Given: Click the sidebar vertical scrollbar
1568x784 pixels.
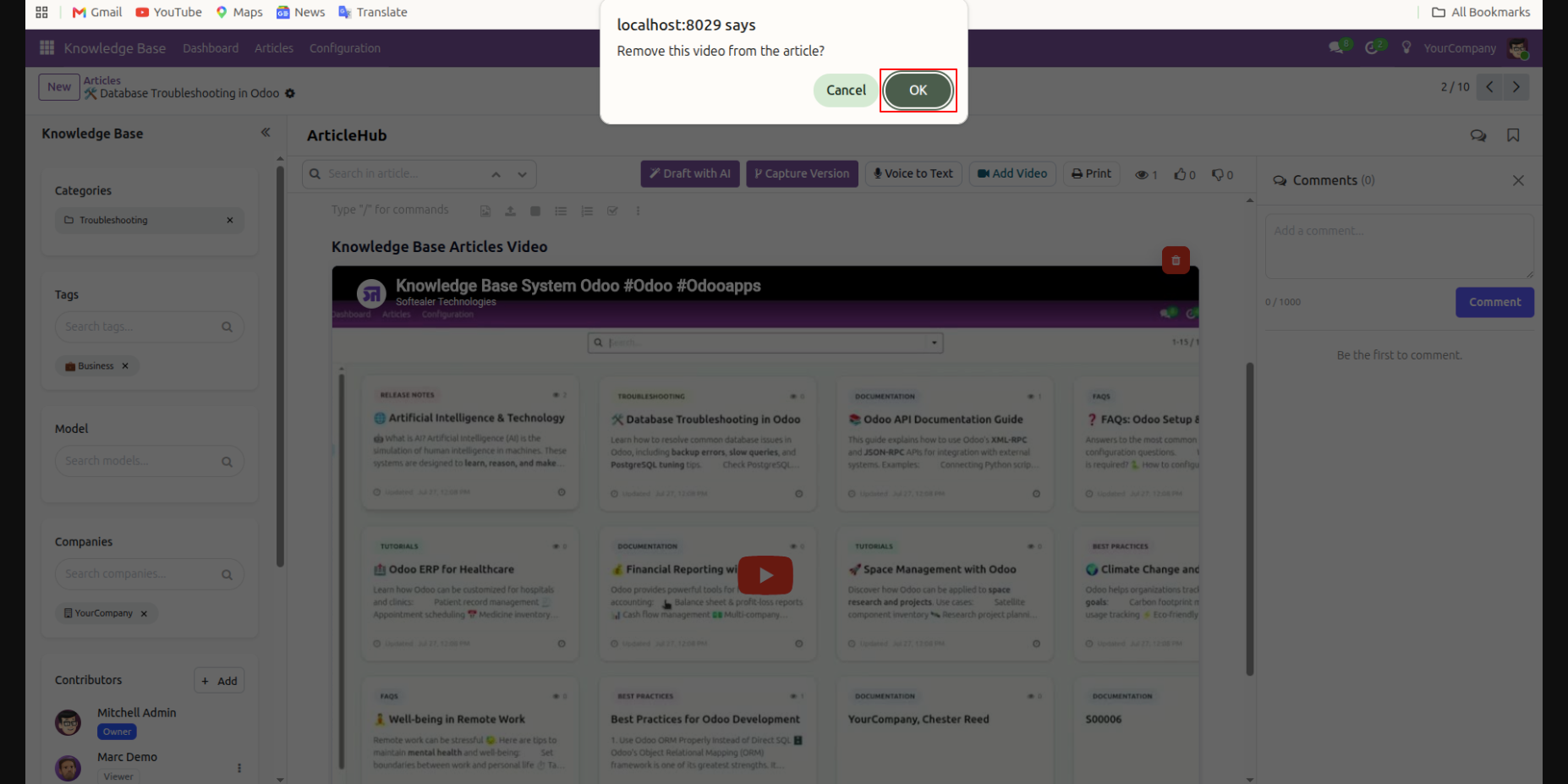Looking at the screenshot, I should click(280, 368).
